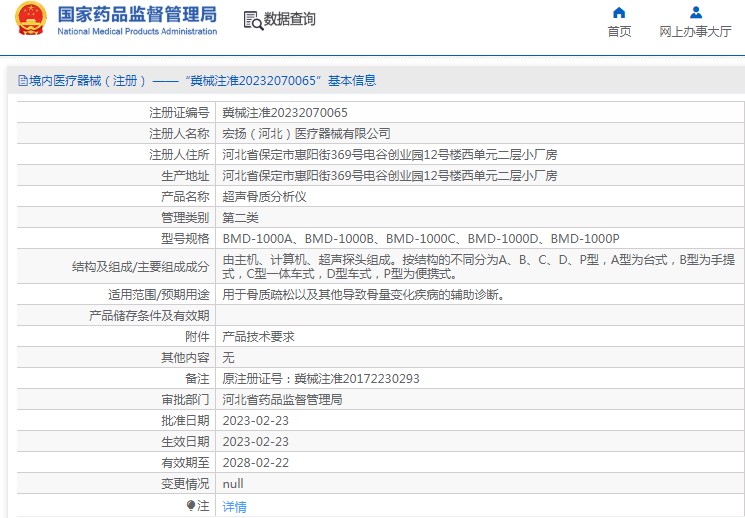Open the 数据查询 search icon

point(253,20)
